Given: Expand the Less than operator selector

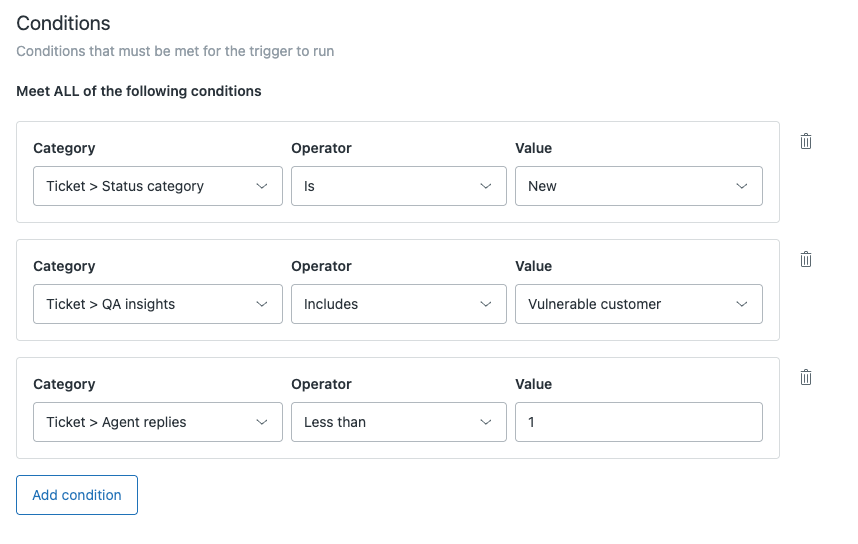Looking at the screenshot, I should click(398, 423).
